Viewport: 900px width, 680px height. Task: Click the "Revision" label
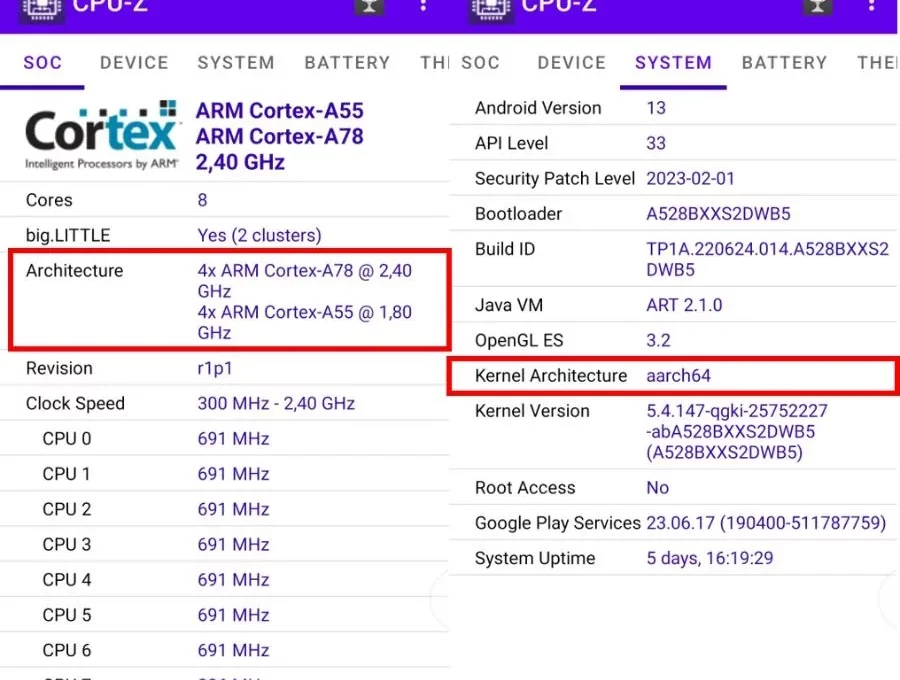[59, 368]
